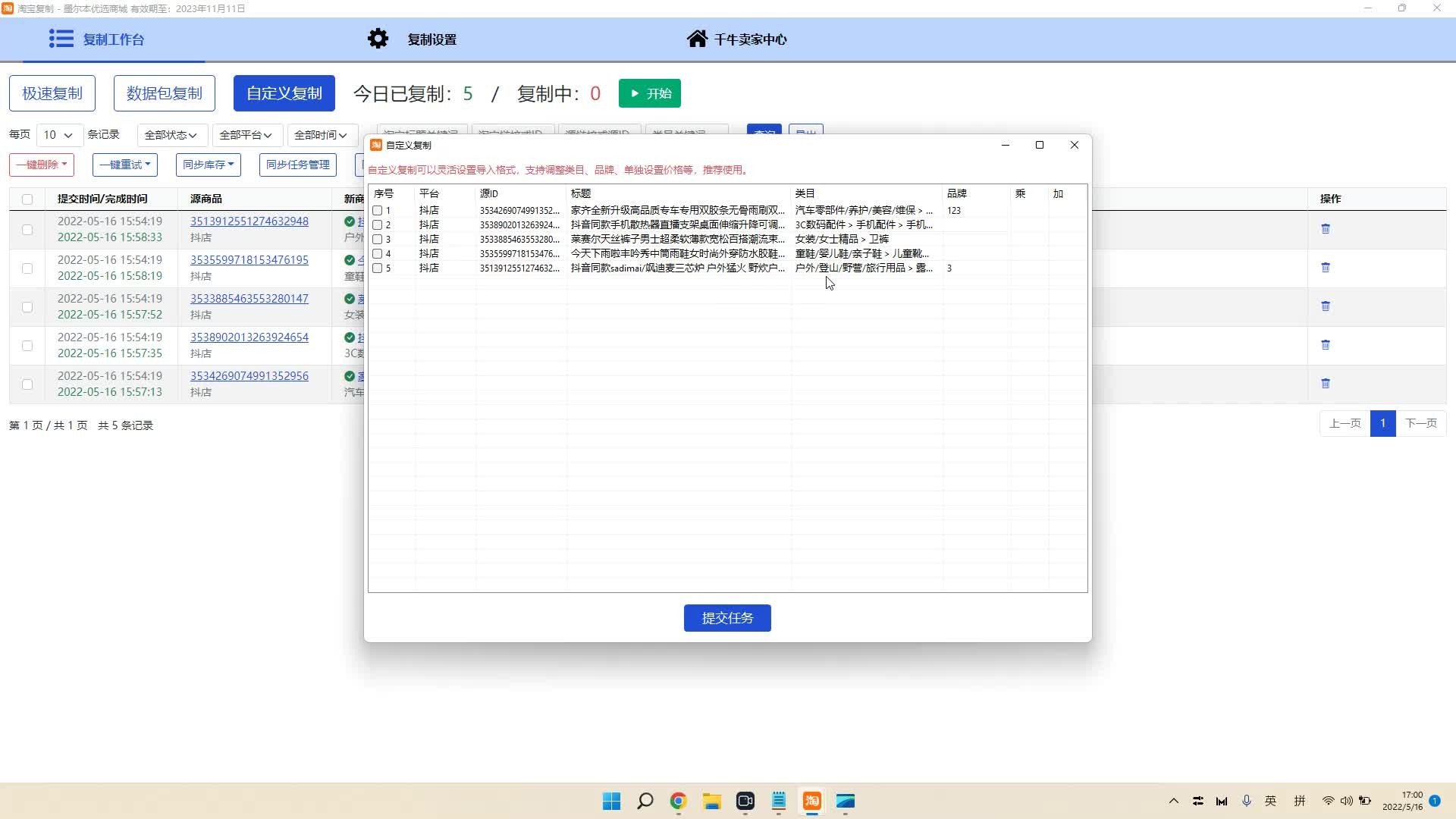Select the 极速复制 mode

pyautogui.click(x=52, y=93)
